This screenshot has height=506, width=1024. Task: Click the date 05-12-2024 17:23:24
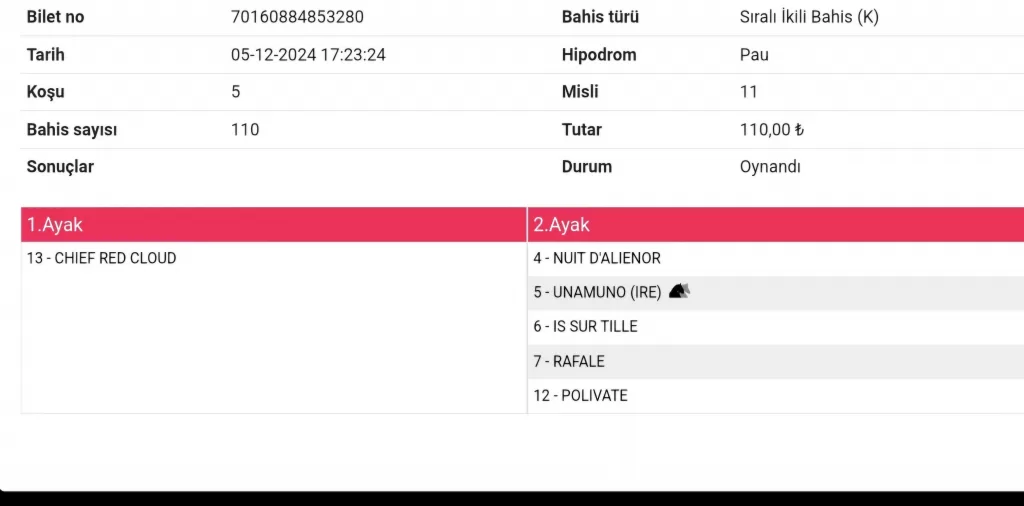pyautogui.click(x=308, y=55)
